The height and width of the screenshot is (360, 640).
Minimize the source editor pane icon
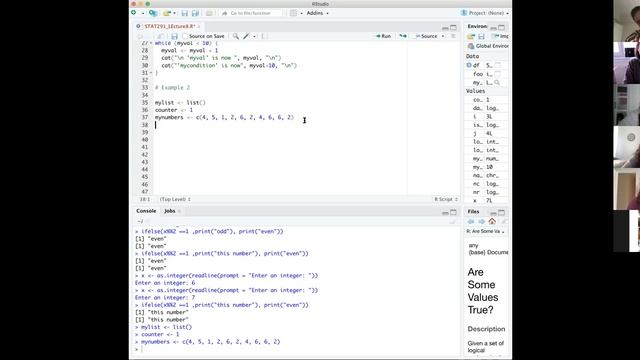point(445,28)
